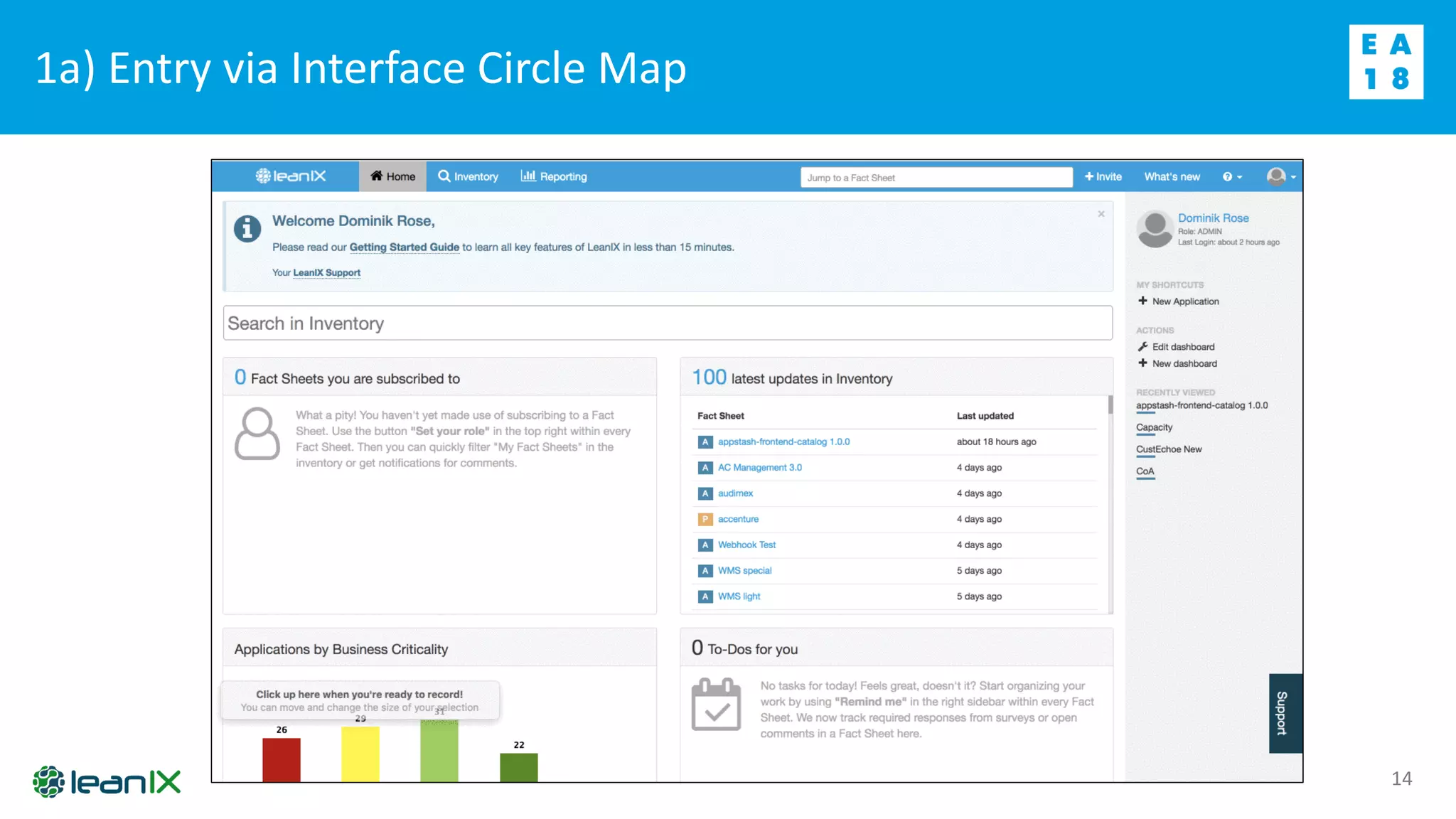Open the Getting Started Guide link
1456x819 pixels.
405,247
